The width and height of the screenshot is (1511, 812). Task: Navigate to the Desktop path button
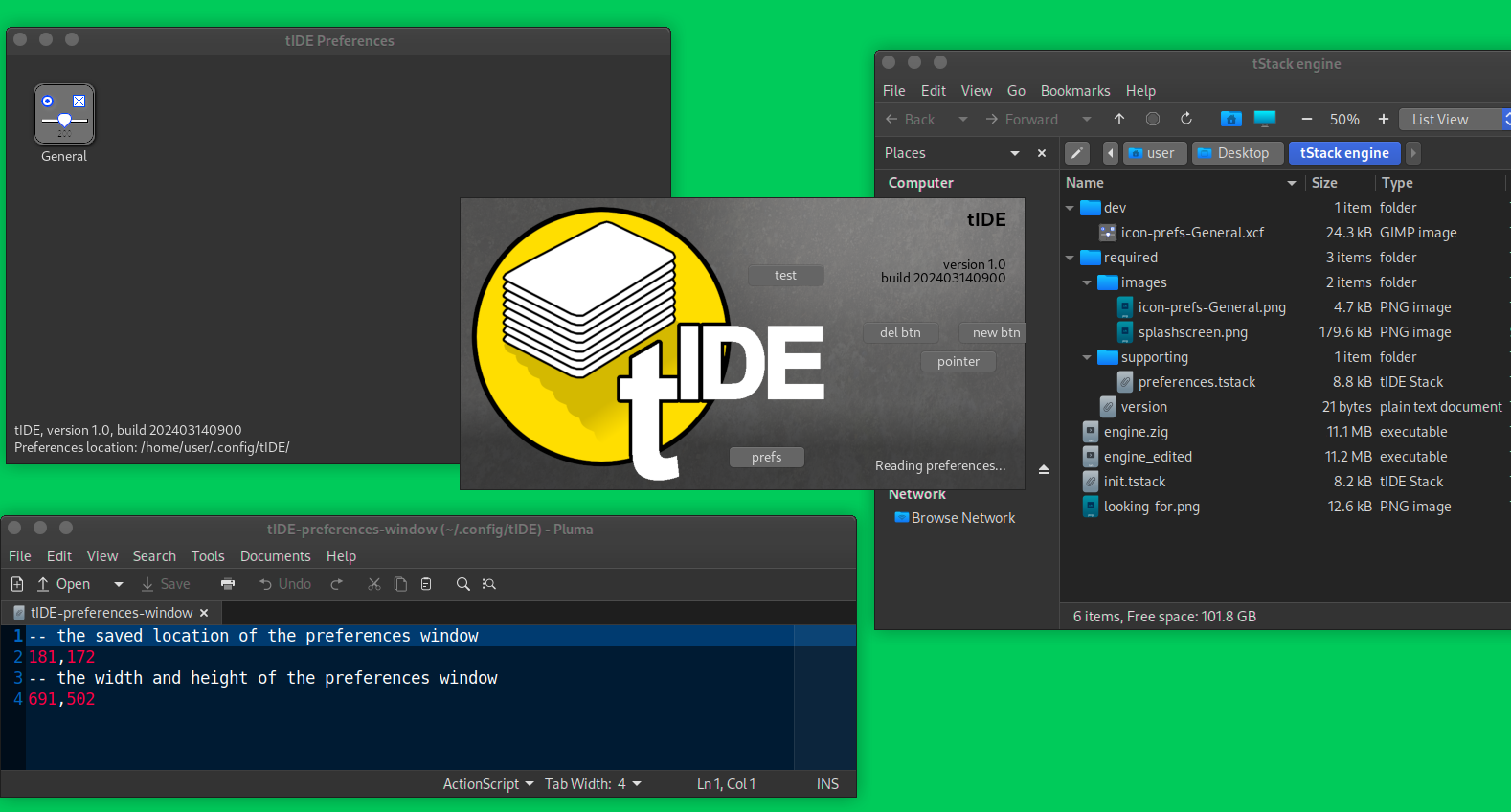click(x=1236, y=153)
